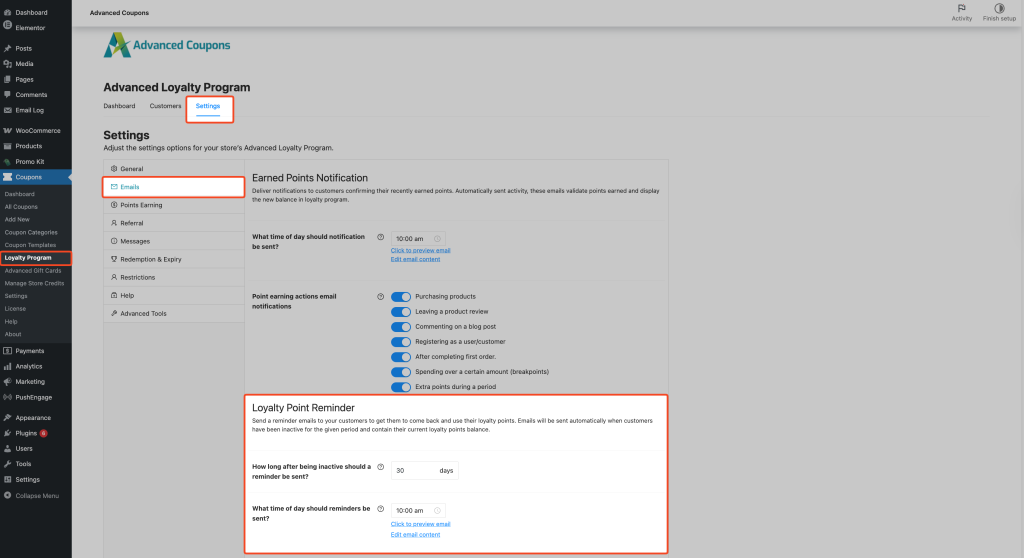Click the Tools wrench icon
Image resolution: width=1024 pixels, height=558 pixels.
8,464
